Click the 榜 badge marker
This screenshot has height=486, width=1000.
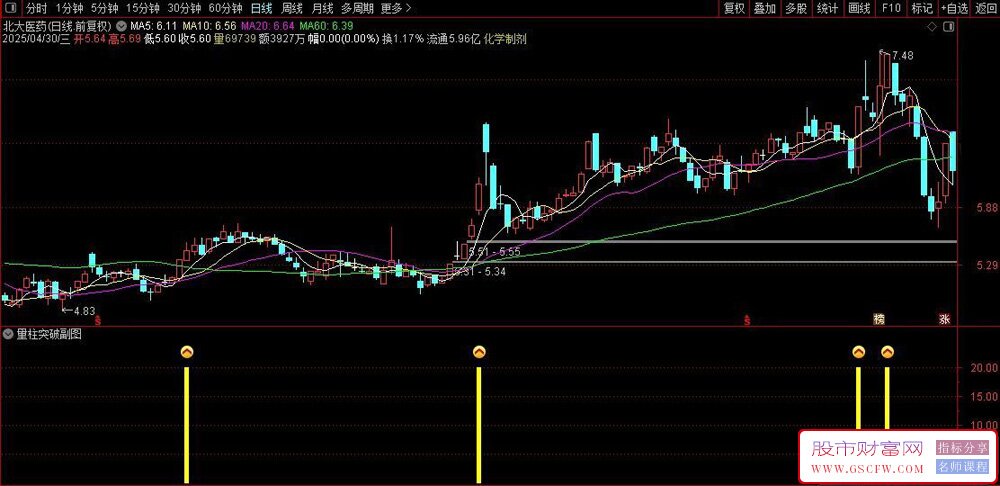(879, 320)
